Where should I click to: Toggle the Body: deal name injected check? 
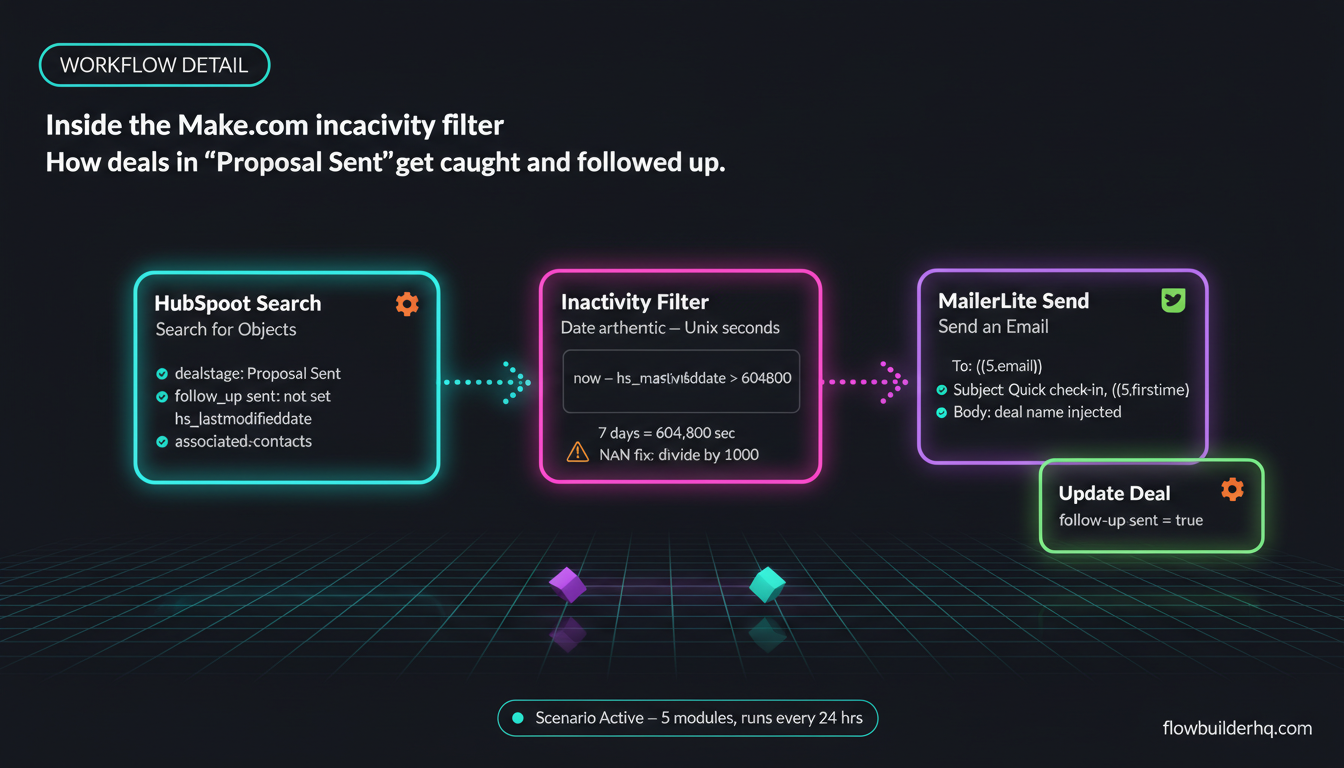(941, 412)
